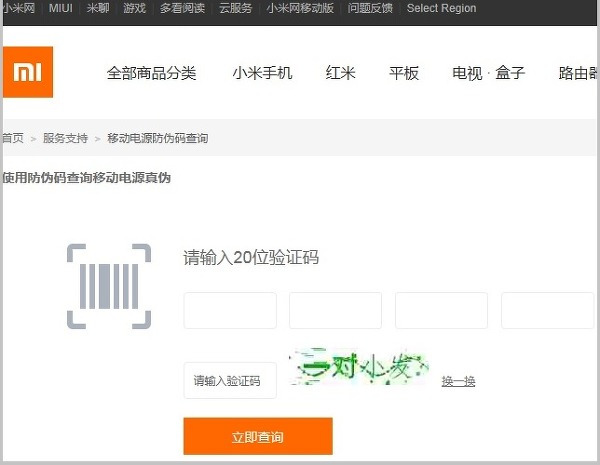
Task: Click the orange Mi logo
Action: [28, 72]
